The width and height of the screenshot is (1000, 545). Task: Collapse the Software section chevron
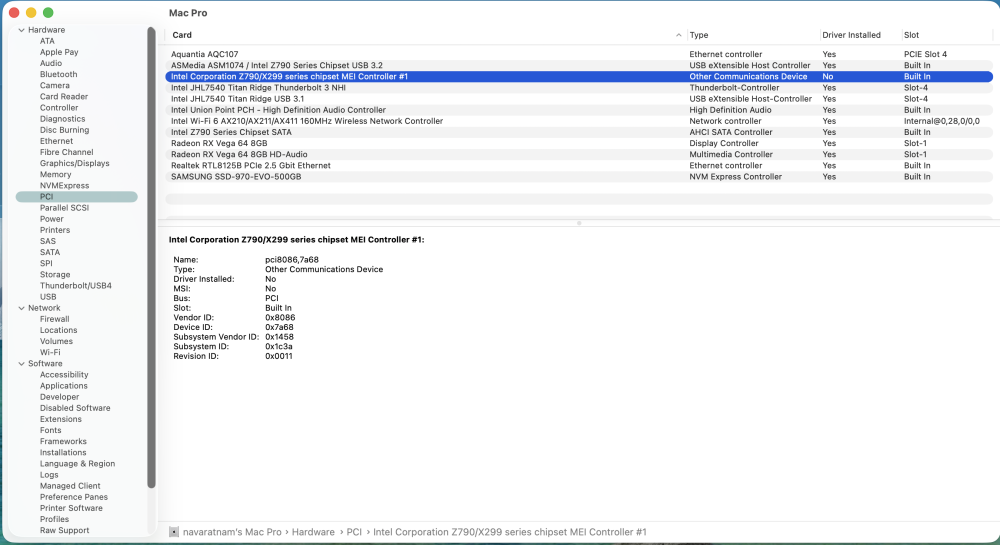[x=22, y=363]
